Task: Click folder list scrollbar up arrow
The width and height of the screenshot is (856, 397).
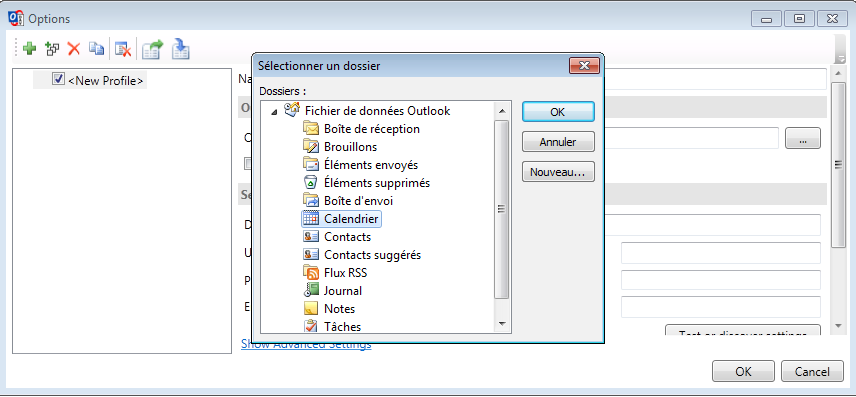Action: tap(502, 111)
